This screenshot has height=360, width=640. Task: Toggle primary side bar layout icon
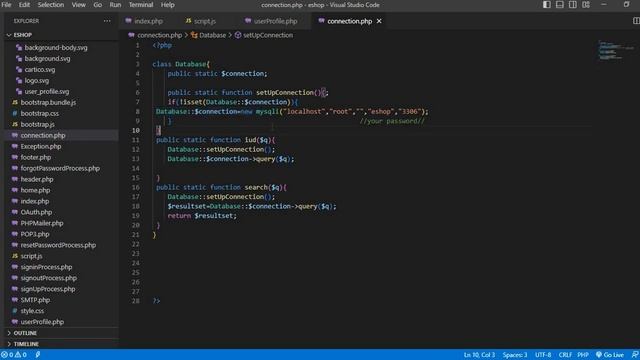pos(547,5)
